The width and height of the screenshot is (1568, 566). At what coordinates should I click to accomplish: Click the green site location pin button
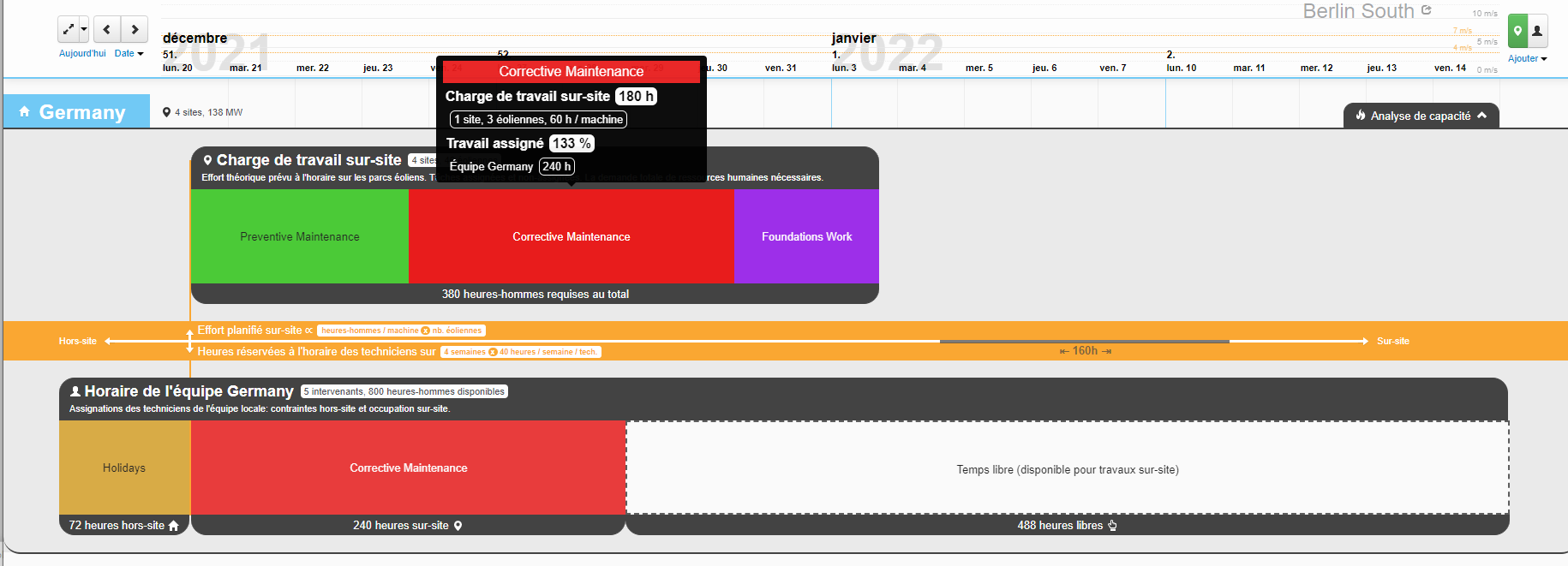pos(1517,31)
